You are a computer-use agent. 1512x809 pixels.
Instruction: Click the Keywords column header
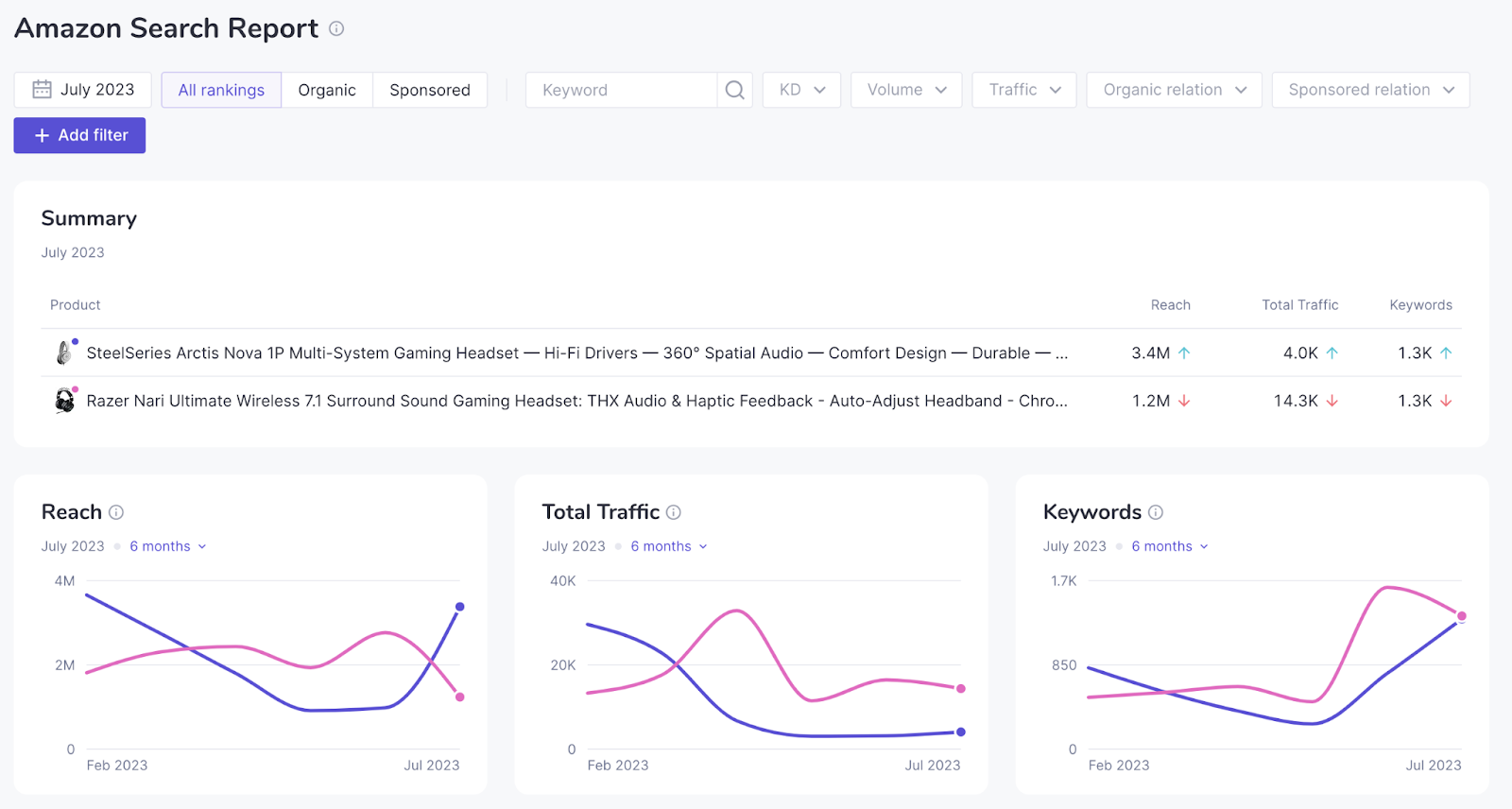pos(1420,304)
